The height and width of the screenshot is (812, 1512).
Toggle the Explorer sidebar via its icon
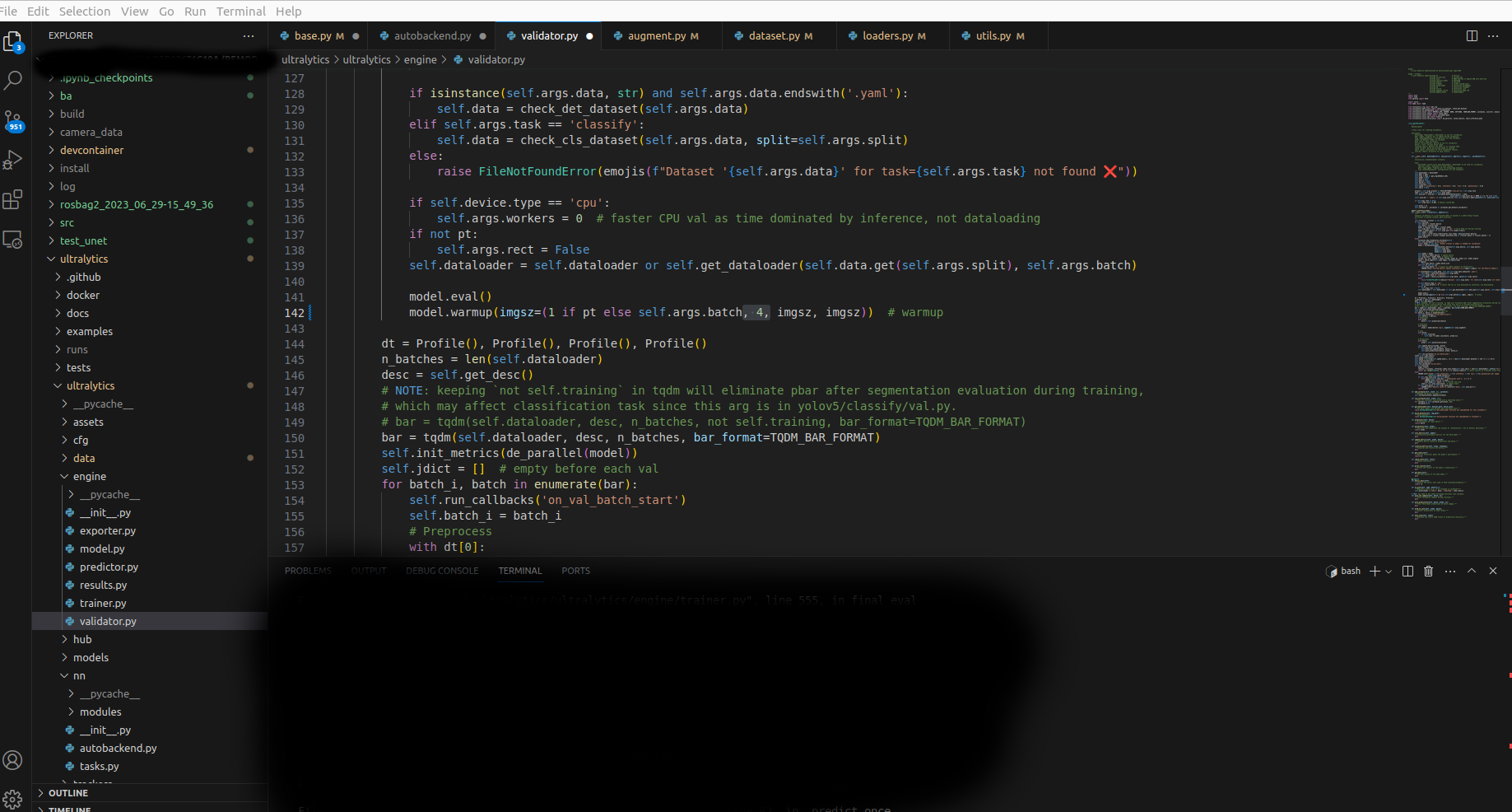click(x=14, y=41)
